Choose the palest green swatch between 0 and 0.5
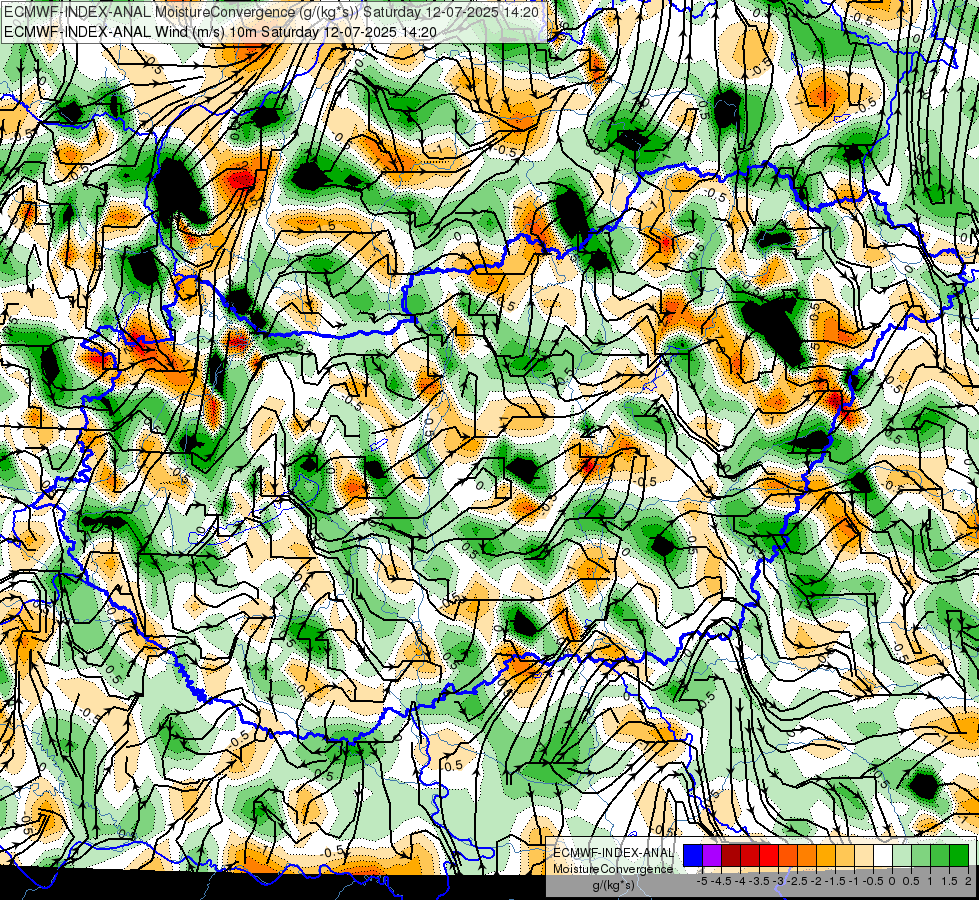This screenshot has width=979, height=900. pyautogui.click(x=902, y=855)
